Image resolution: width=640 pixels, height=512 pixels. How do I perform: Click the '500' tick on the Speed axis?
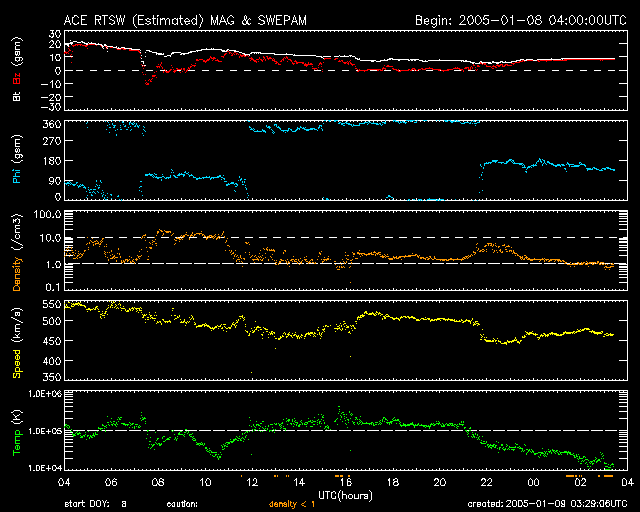[52, 321]
